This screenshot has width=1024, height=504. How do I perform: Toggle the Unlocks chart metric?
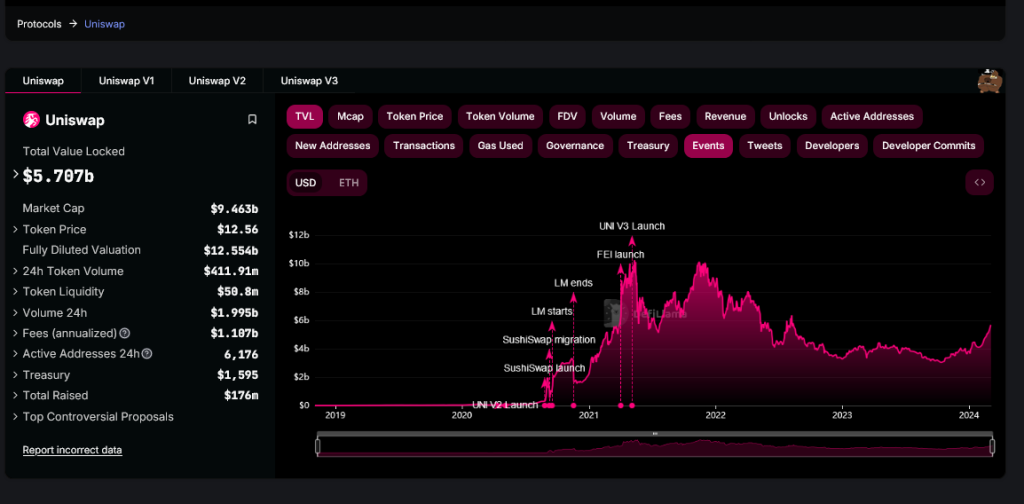[x=788, y=116]
